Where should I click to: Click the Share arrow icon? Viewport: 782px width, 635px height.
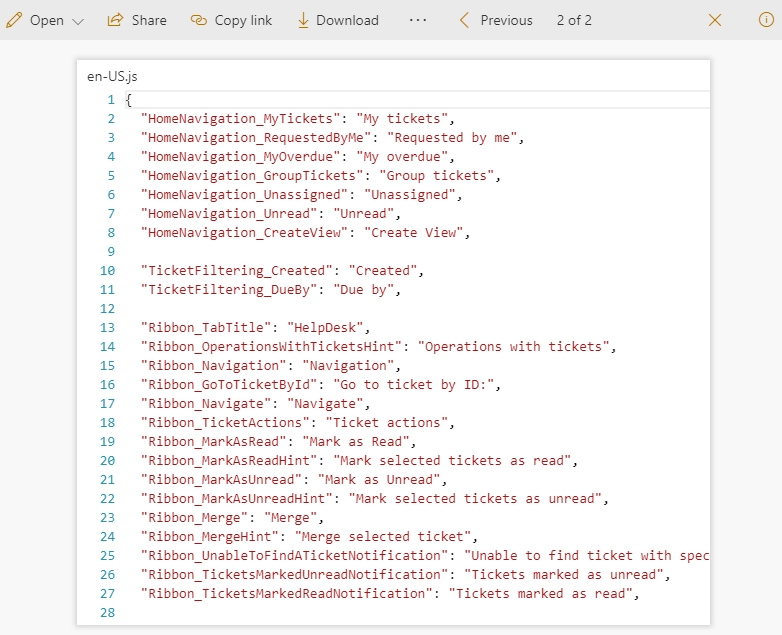(x=115, y=20)
